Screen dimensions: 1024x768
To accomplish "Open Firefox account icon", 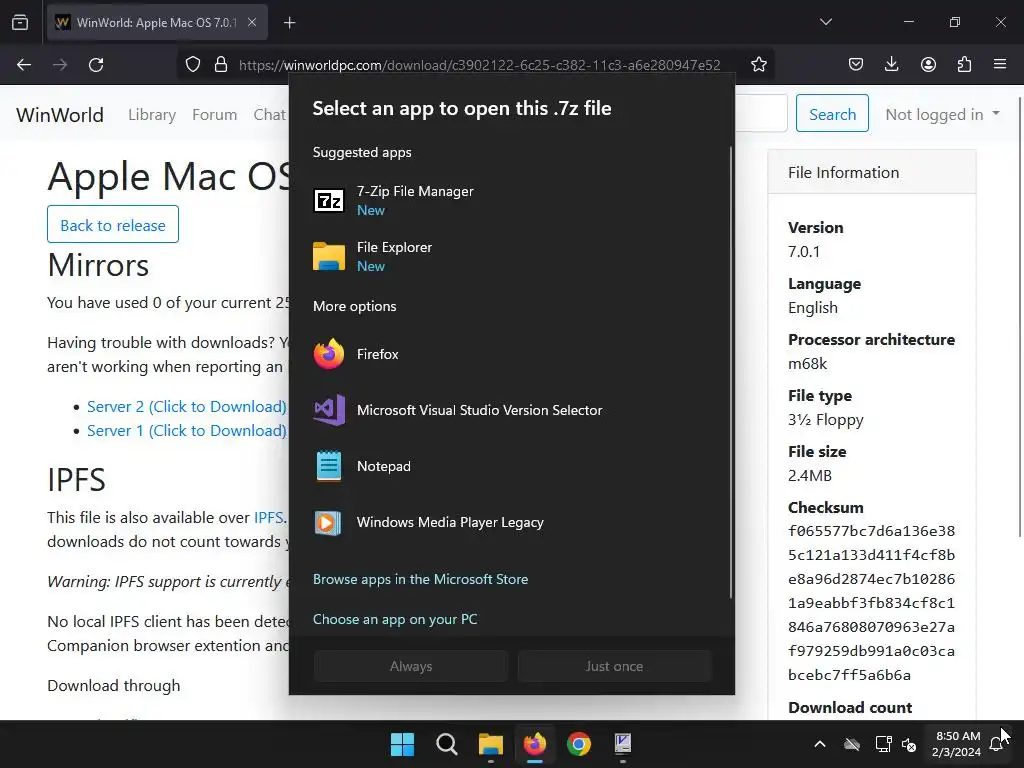I will tap(928, 65).
